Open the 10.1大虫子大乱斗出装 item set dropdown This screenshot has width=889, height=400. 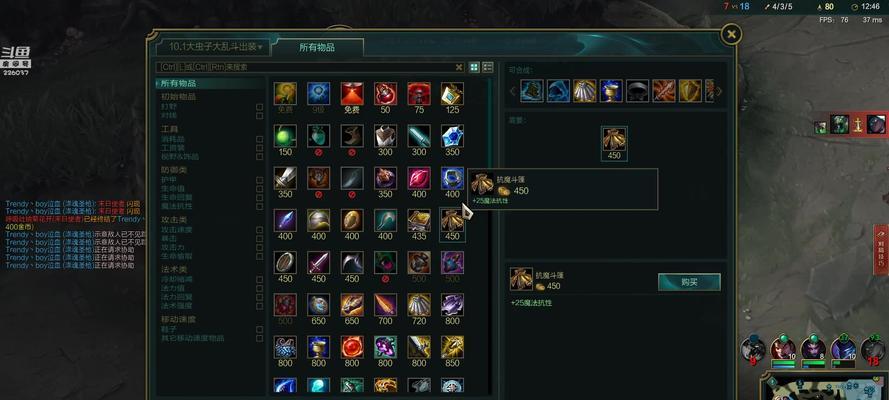(x=211, y=46)
